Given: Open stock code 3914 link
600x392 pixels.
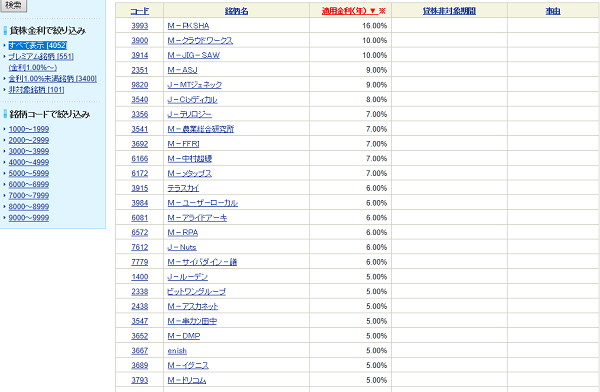Looking at the screenshot, I should 140,55.
